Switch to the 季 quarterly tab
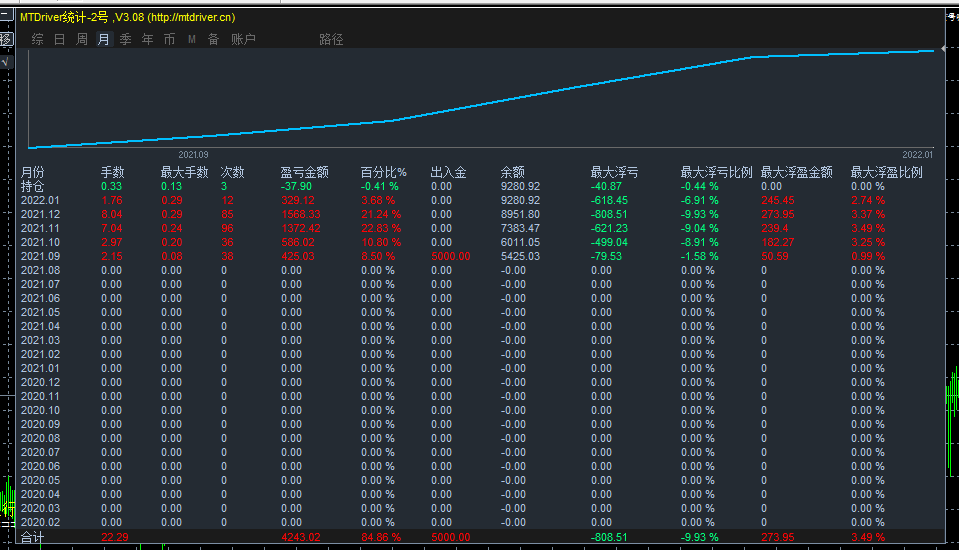This screenshot has height=550, width=959. [125, 39]
